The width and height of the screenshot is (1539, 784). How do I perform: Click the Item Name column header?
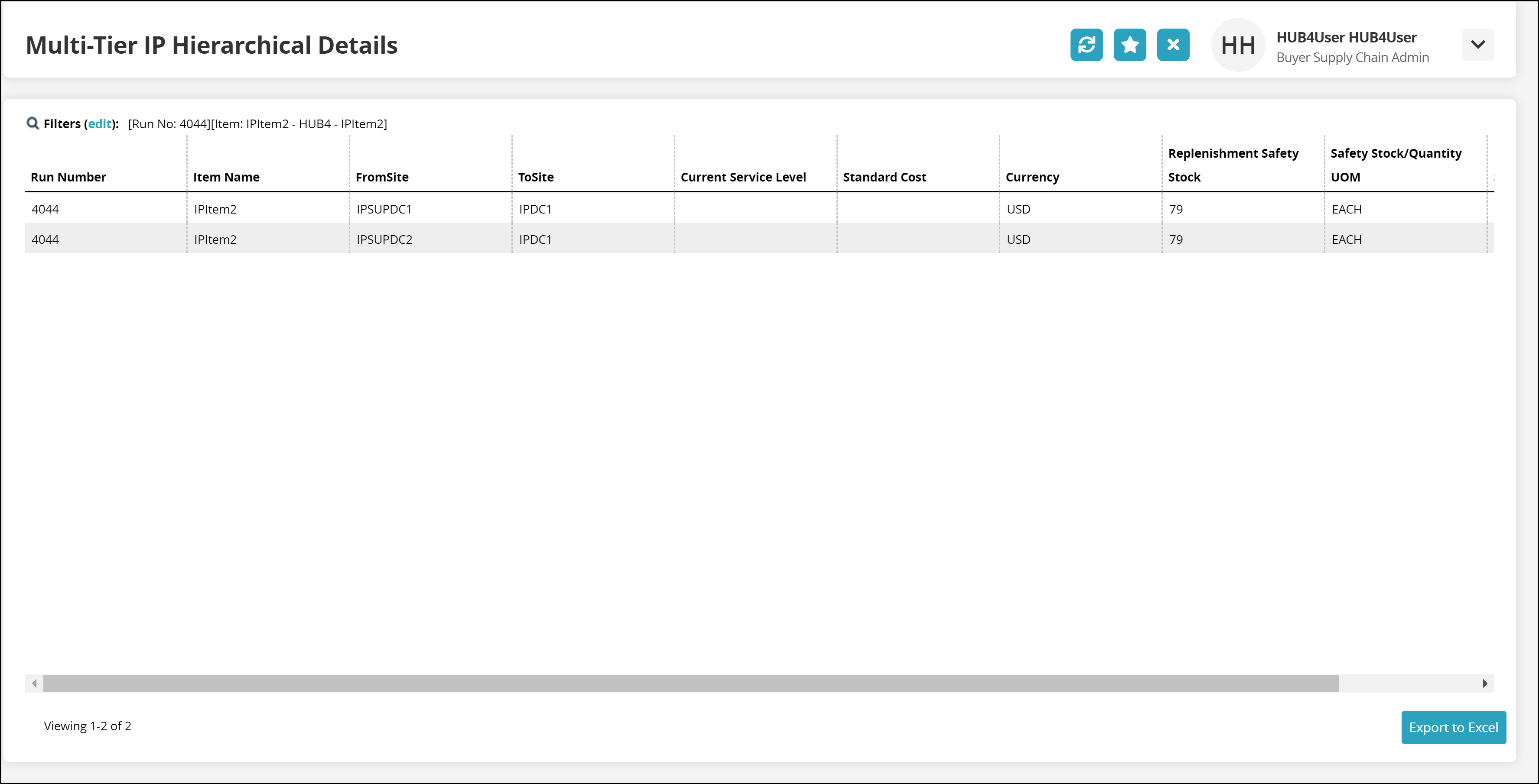(226, 177)
